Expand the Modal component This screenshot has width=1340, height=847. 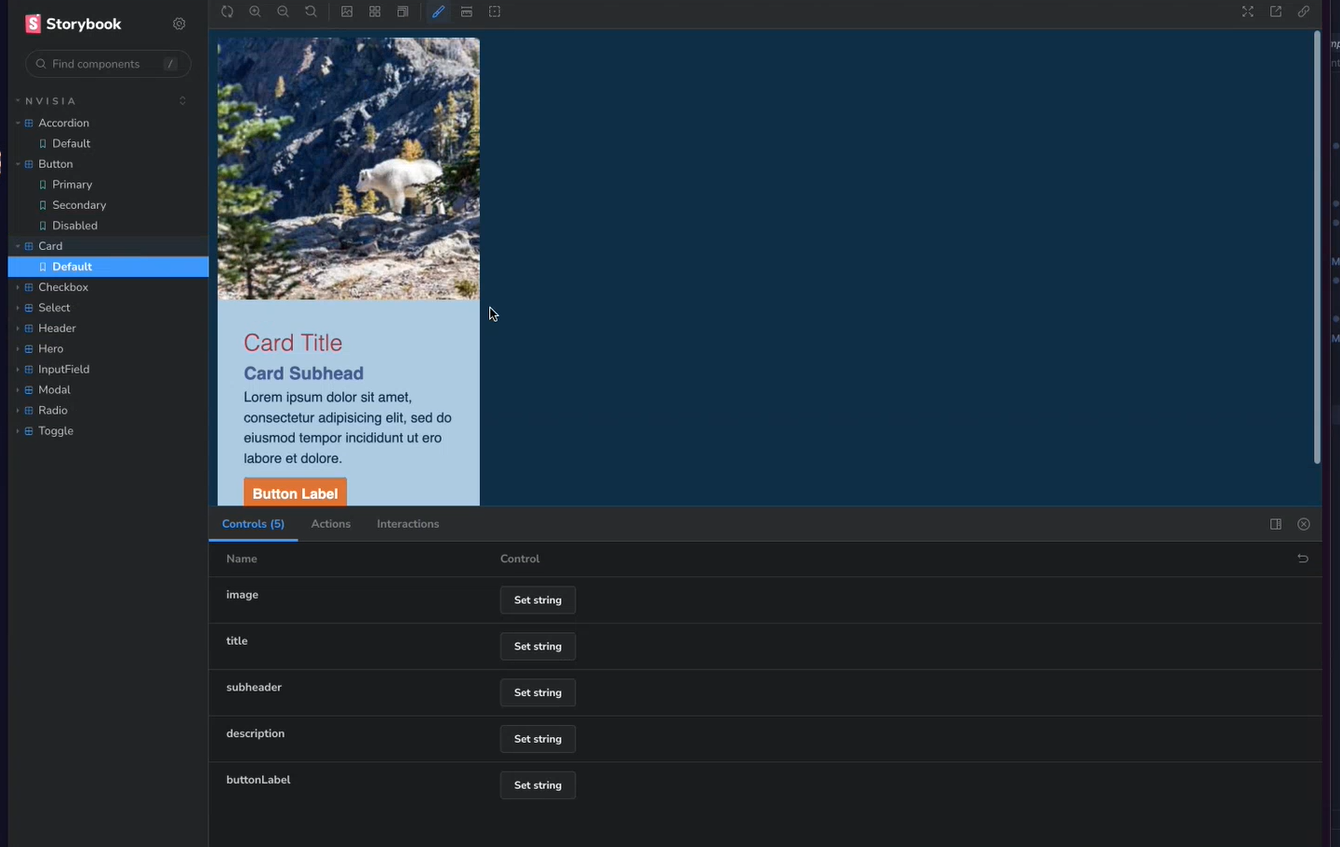(x=54, y=390)
